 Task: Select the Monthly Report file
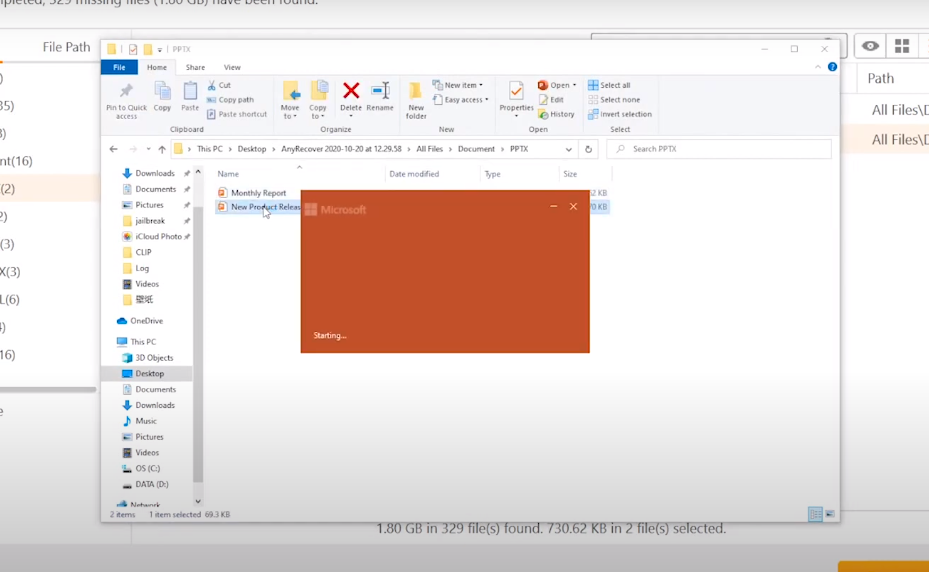click(x=258, y=193)
